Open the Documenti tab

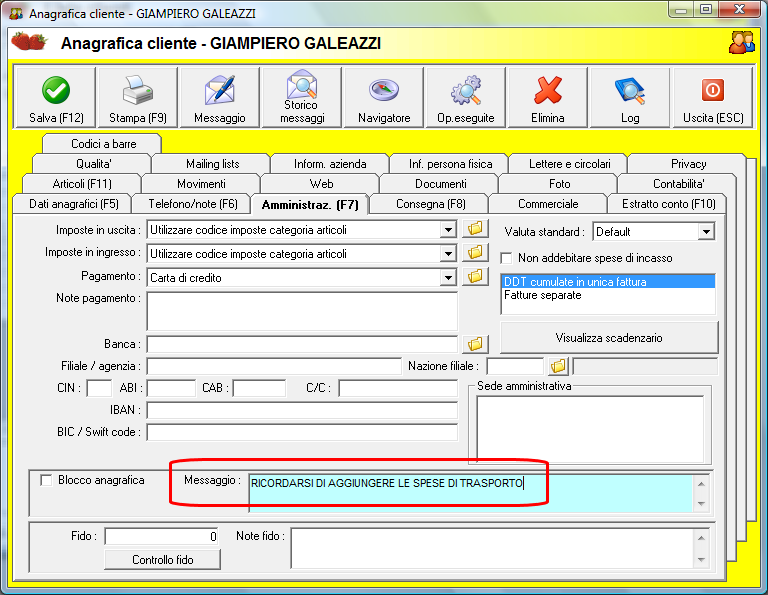point(441,184)
